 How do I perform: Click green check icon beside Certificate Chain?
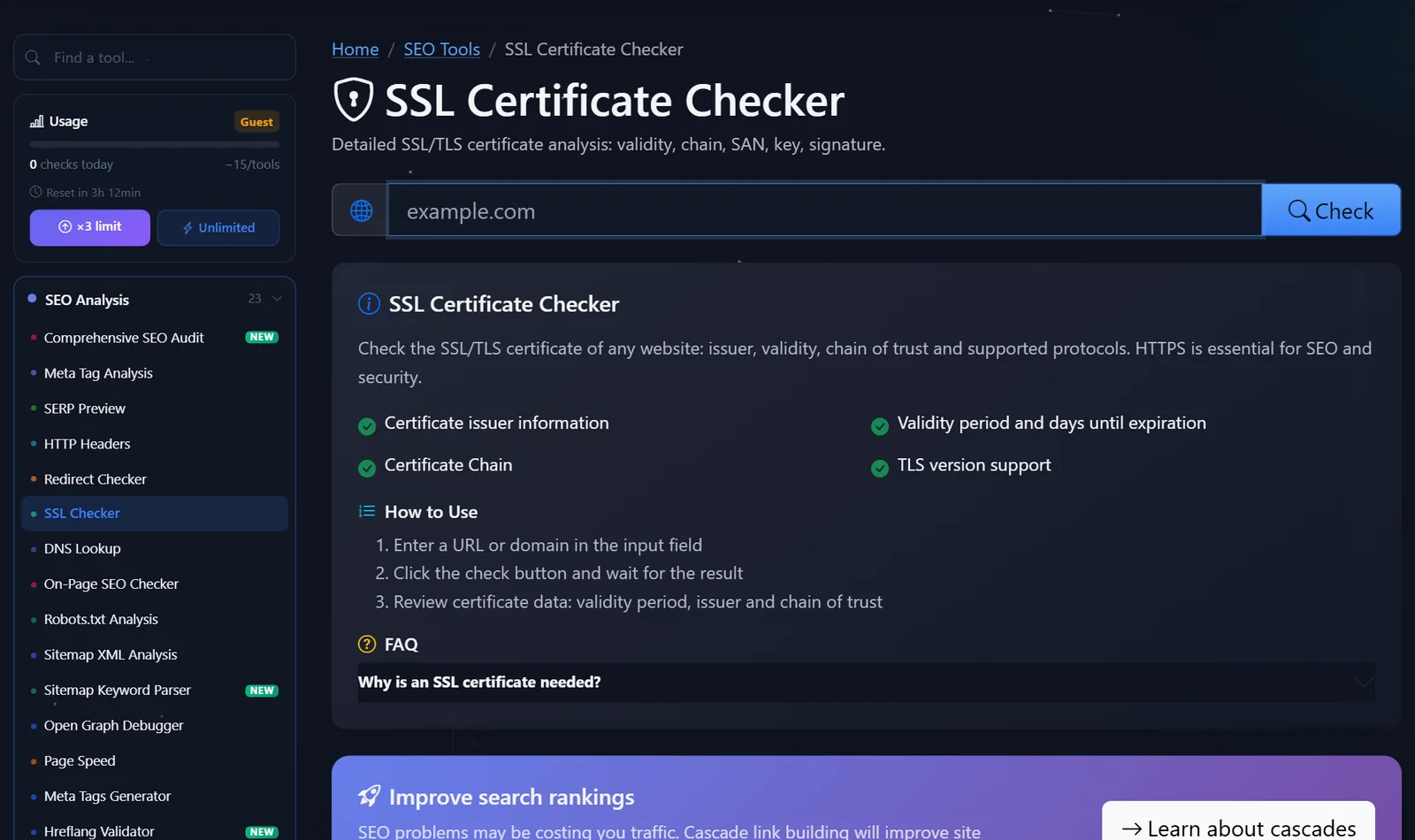click(367, 469)
